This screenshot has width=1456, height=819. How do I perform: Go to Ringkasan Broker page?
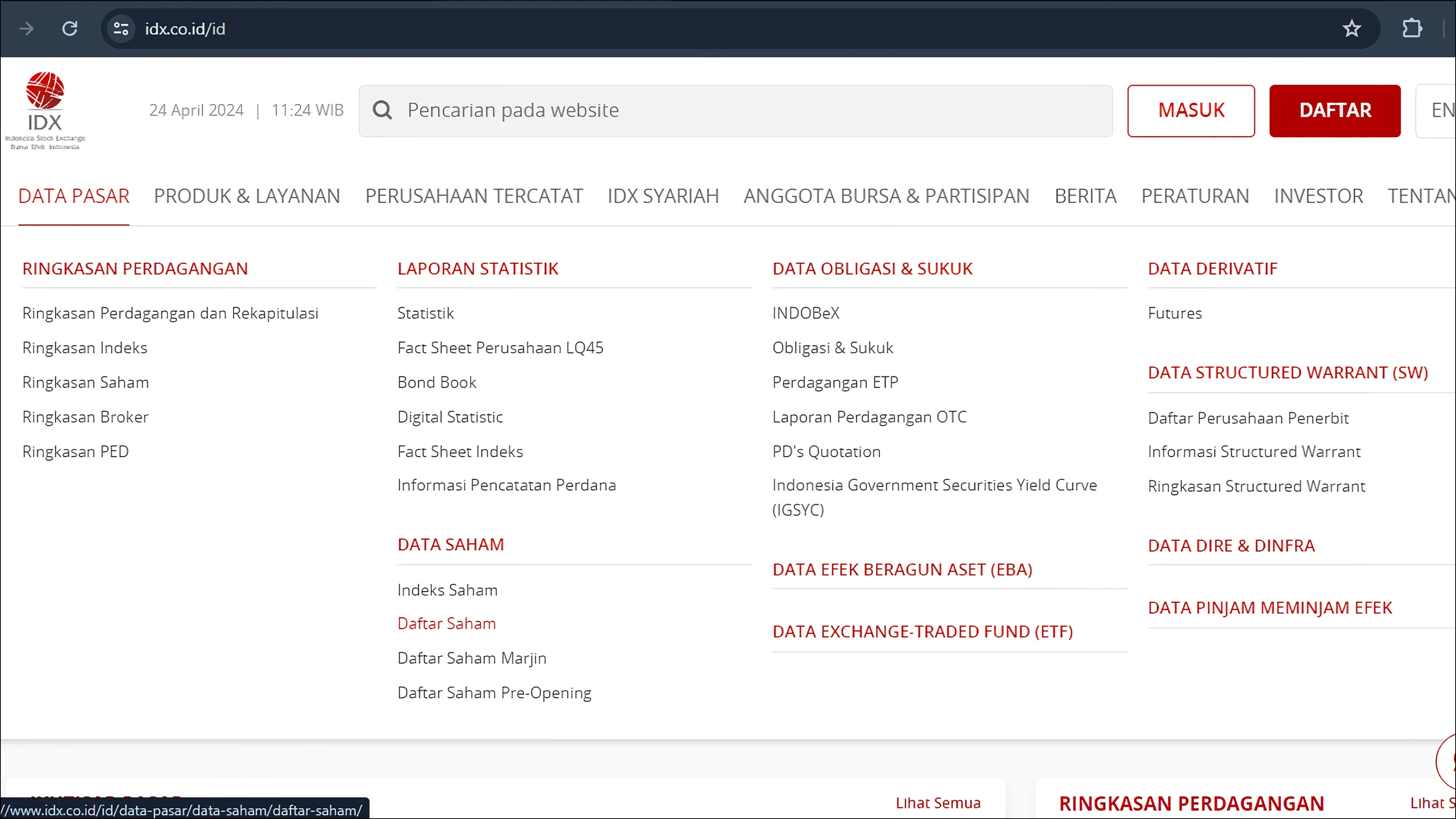pos(85,417)
